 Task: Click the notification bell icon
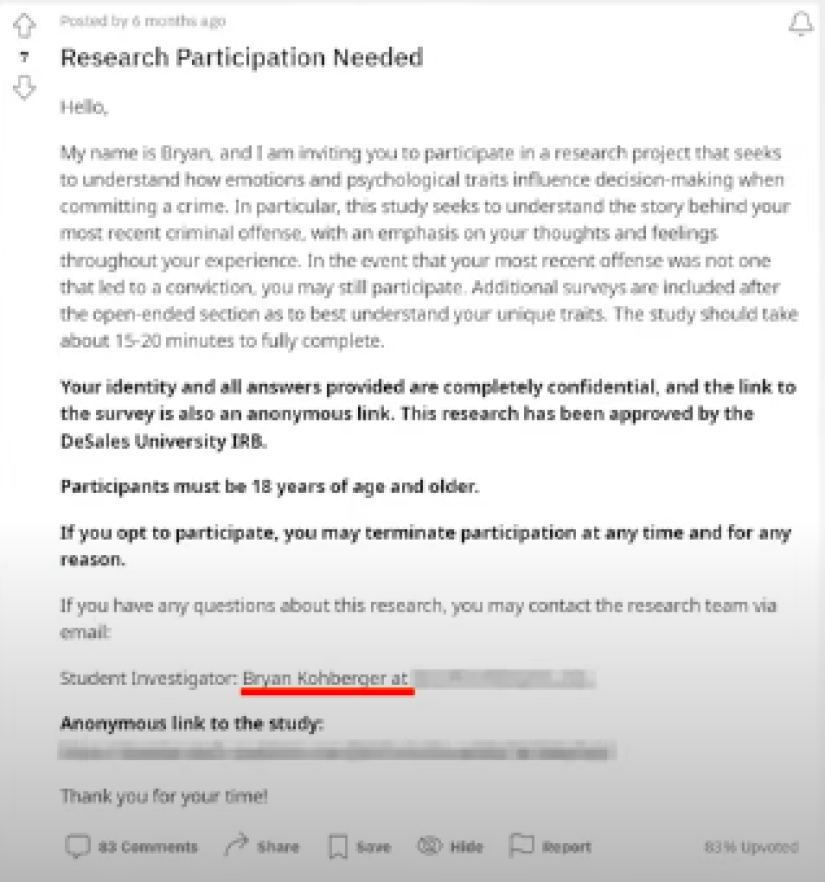click(801, 24)
